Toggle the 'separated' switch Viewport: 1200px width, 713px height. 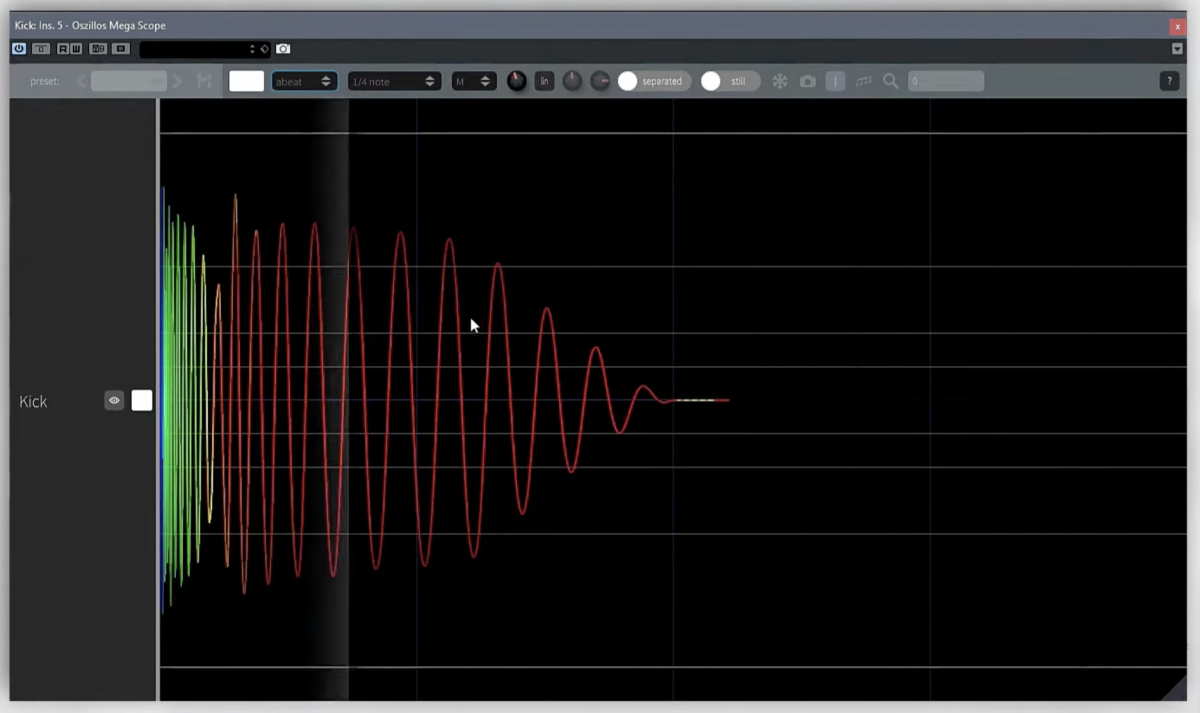[653, 81]
